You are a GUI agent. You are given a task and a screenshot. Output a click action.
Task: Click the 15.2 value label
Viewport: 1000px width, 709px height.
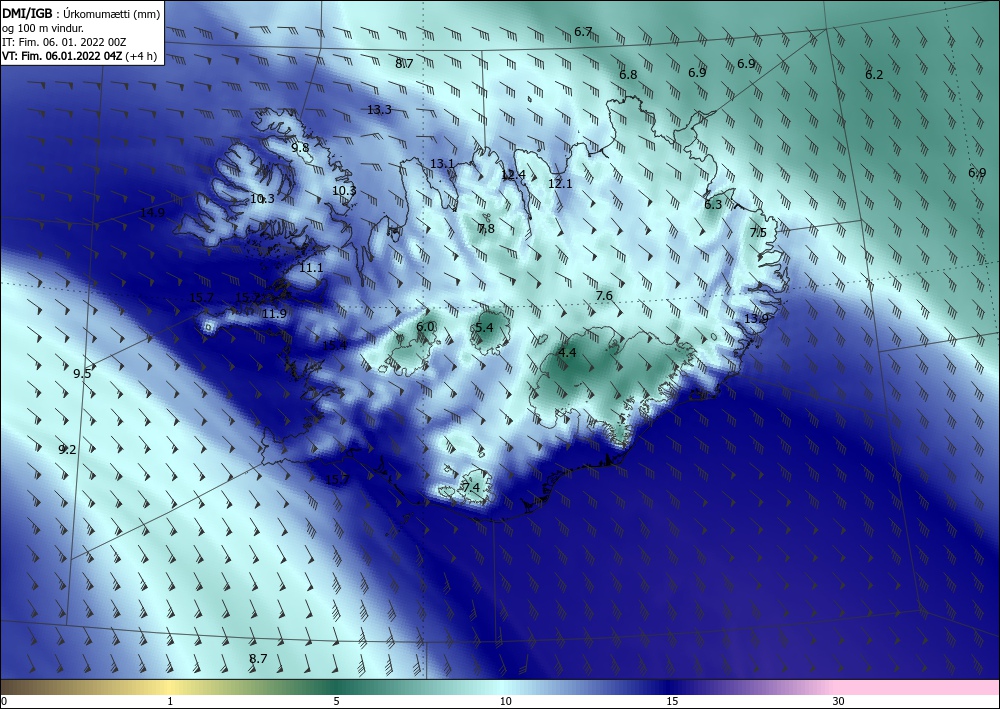(x=247, y=297)
